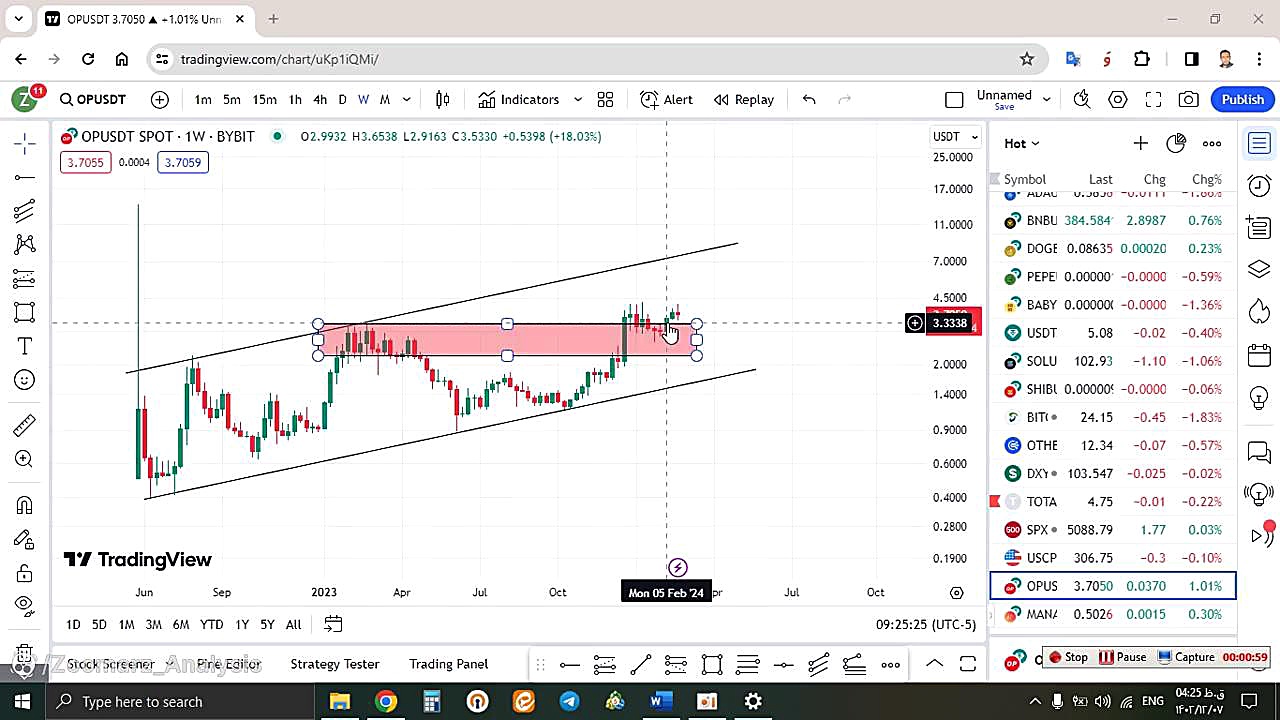This screenshot has height=720, width=1280.
Task: Open the Alerts clock panel
Action: pos(1259,185)
